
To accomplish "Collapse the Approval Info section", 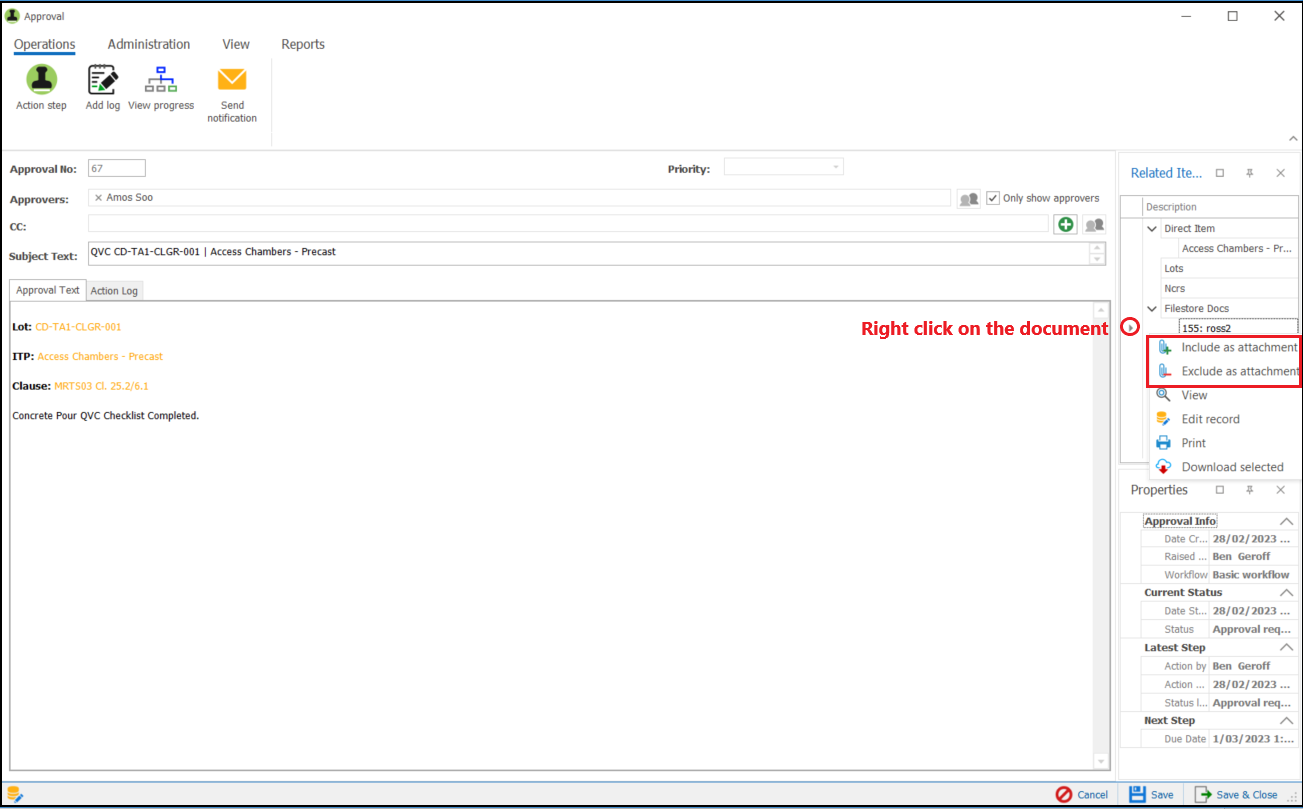I will (1286, 520).
